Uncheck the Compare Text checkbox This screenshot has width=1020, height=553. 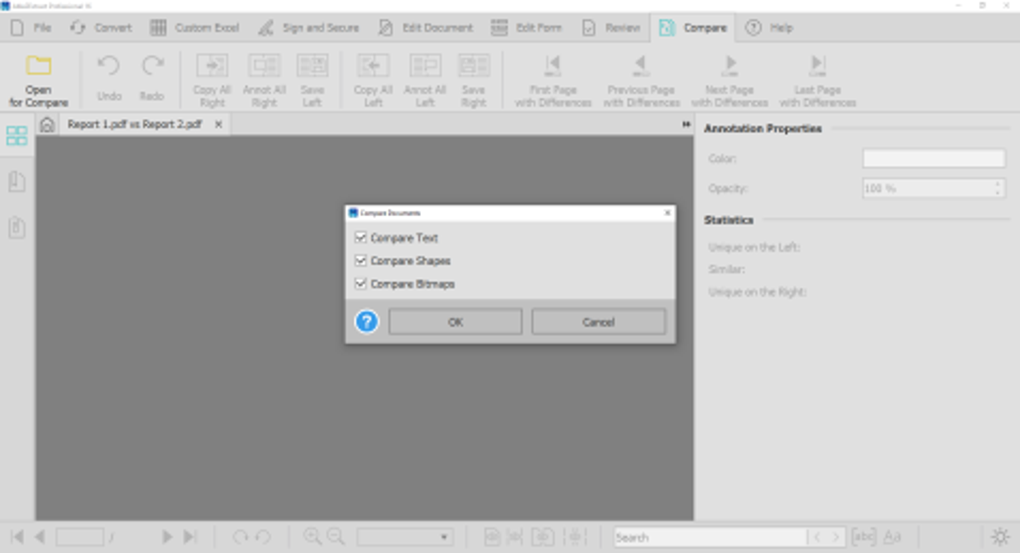pos(361,238)
